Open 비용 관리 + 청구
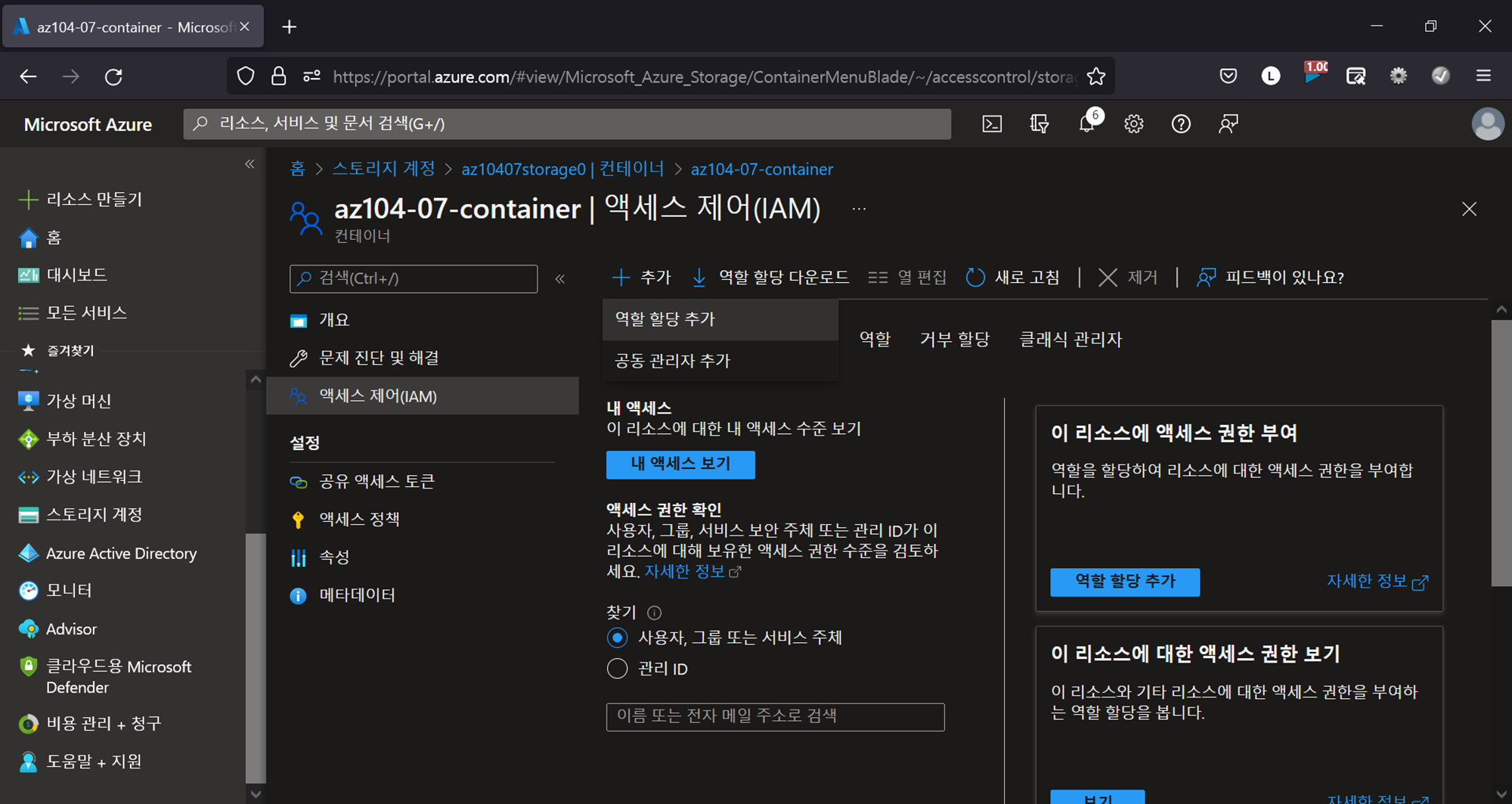 pos(90,724)
